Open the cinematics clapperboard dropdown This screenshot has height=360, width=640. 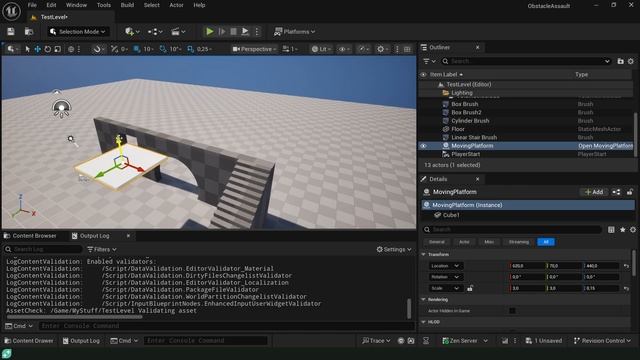click(178, 31)
